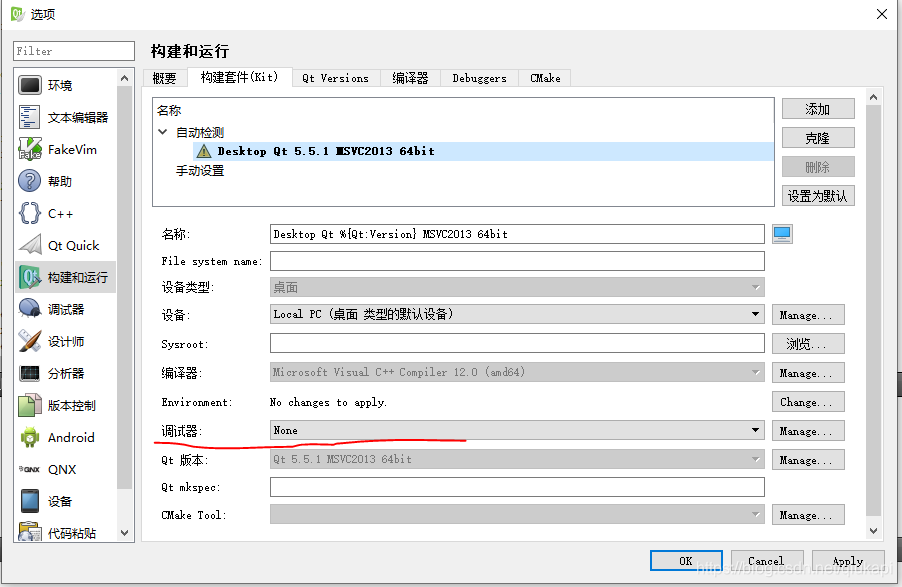The height and width of the screenshot is (587, 902).
Task: Click the Cancel button
Action: click(767, 561)
